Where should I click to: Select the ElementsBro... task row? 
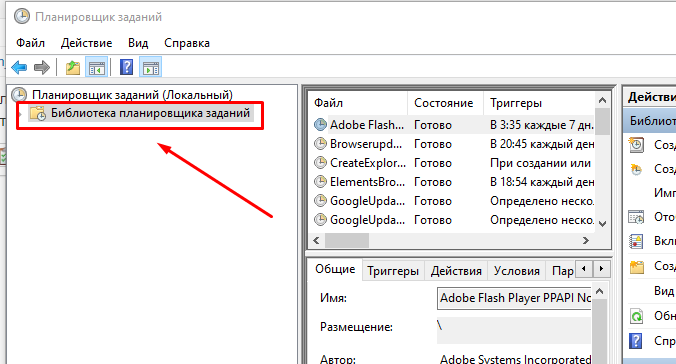tap(454, 182)
